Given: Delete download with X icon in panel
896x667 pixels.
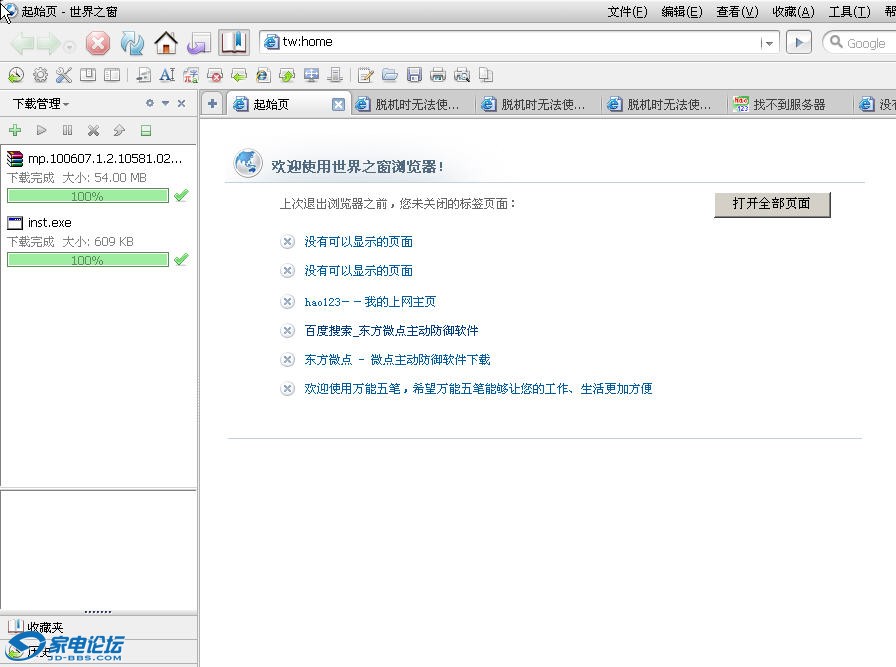Looking at the screenshot, I should 93,130.
